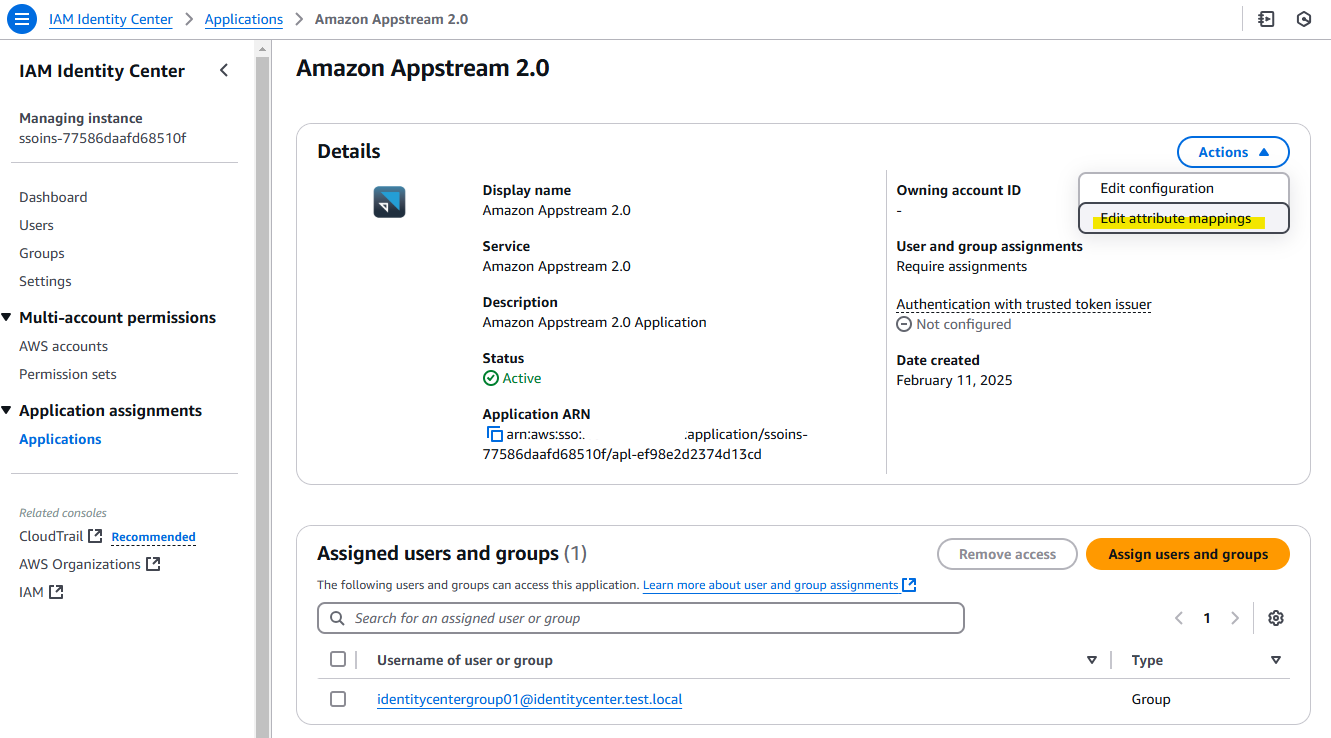The height and width of the screenshot is (738, 1331).
Task: Click Assign users and groups button
Action: point(1187,554)
